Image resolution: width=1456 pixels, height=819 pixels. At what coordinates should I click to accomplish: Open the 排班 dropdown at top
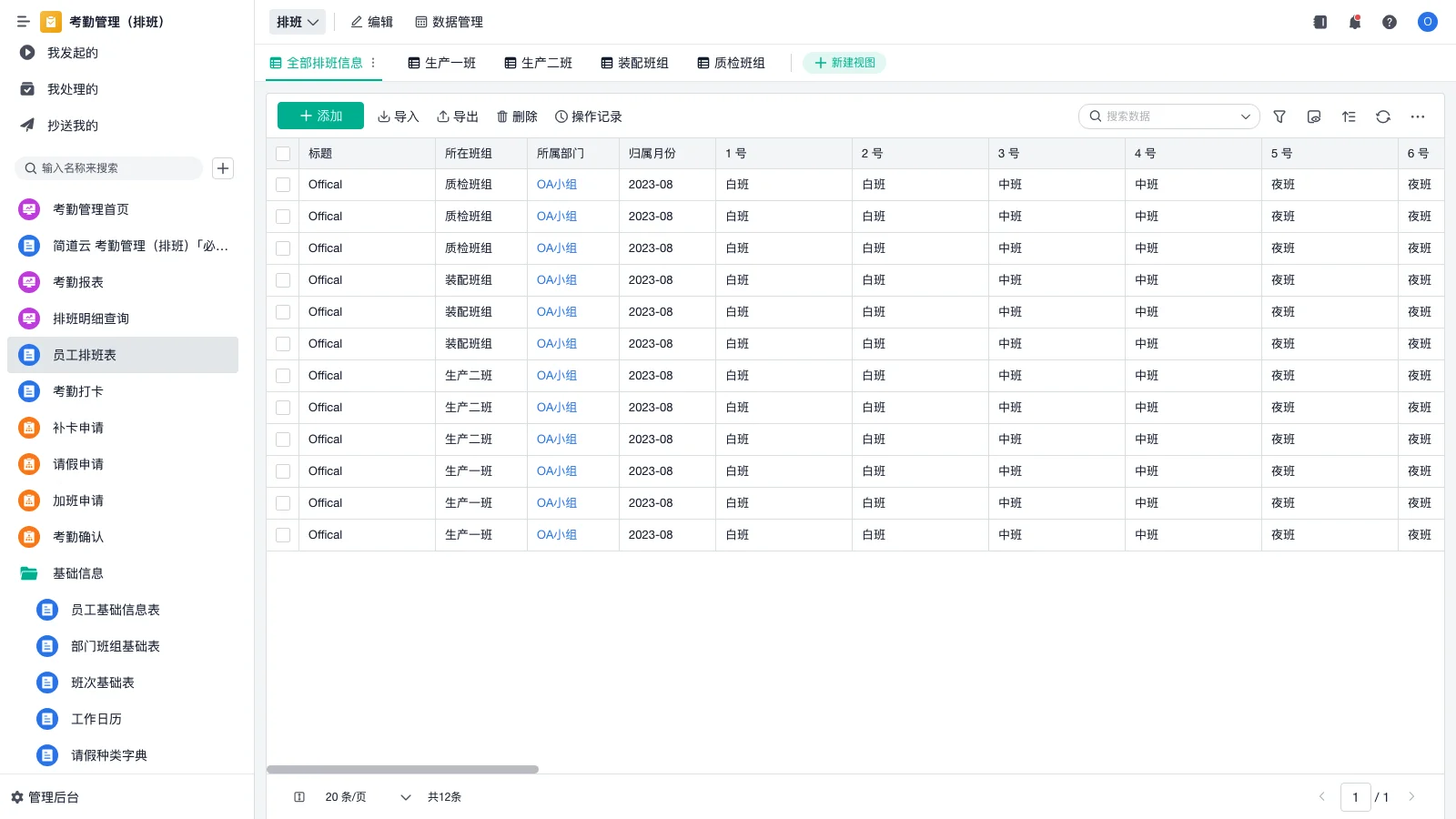point(298,22)
